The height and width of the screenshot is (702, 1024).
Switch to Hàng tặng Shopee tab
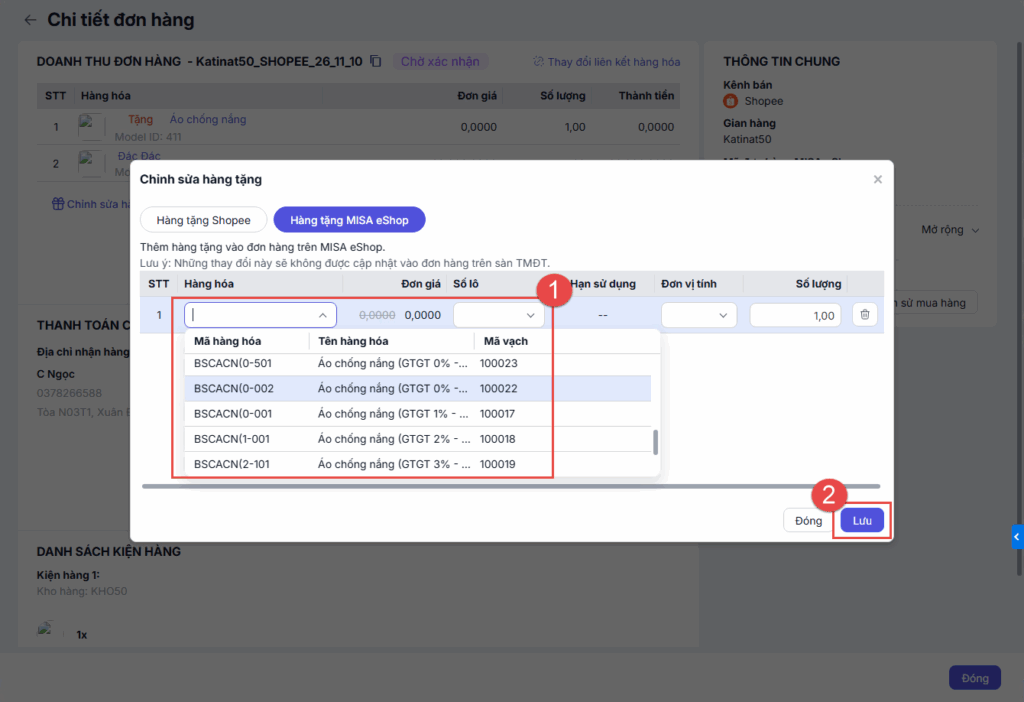coord(204,220)
